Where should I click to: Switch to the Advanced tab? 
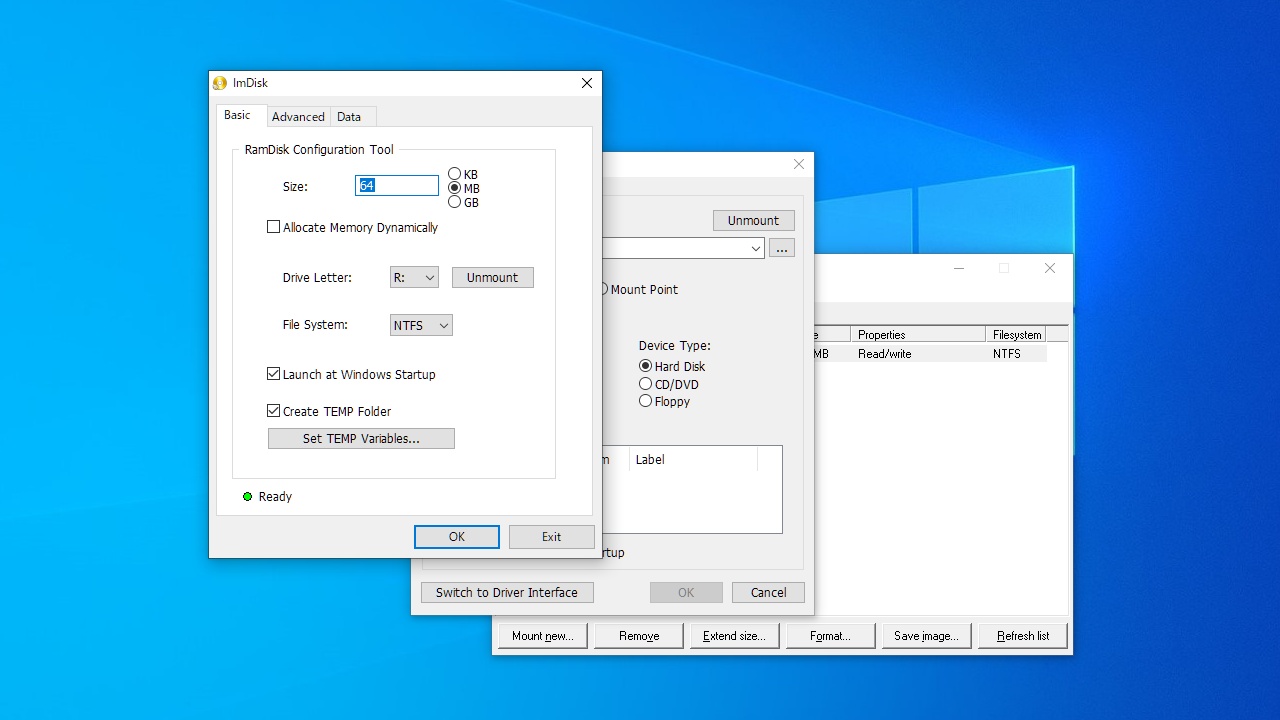click(298, 117)
